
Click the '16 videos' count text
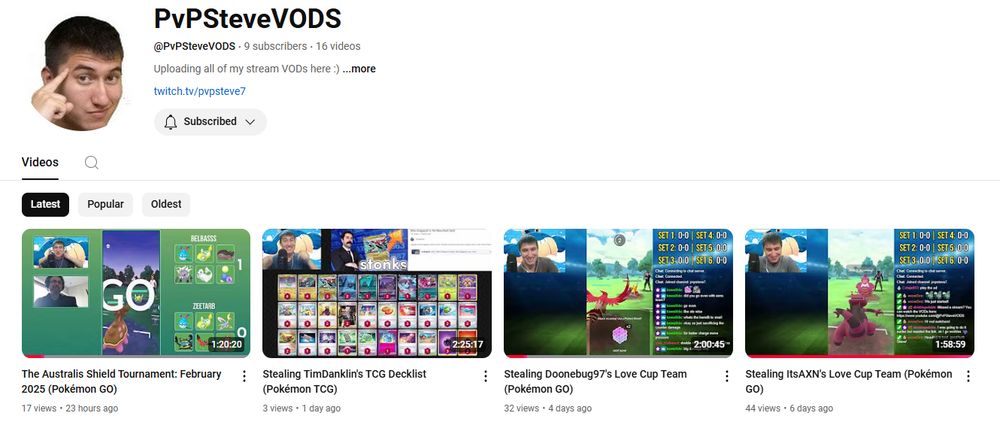pos(338,46)
